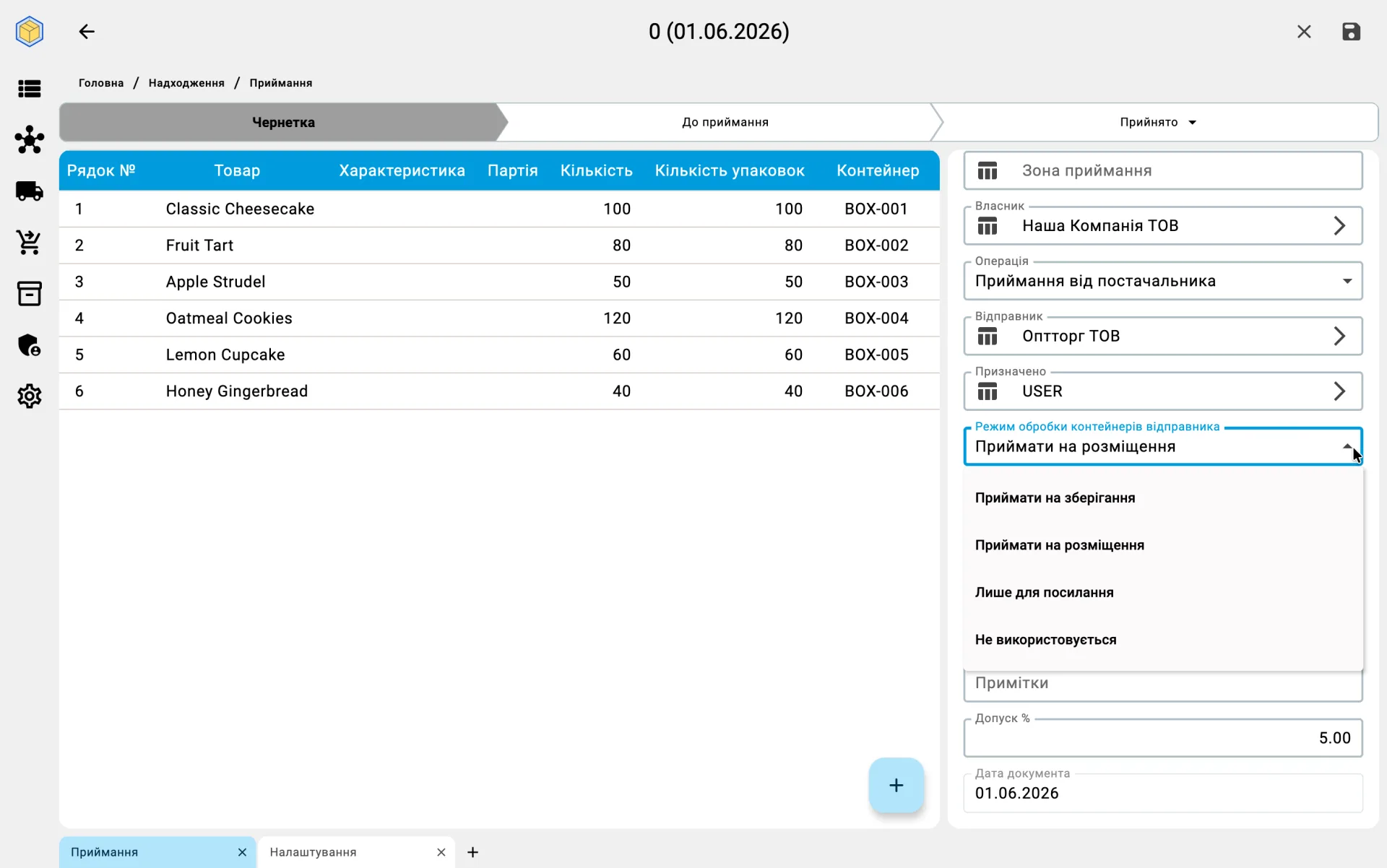Click the yellow cube app logo
The image size is (1387, 868).
coord(30,32)
